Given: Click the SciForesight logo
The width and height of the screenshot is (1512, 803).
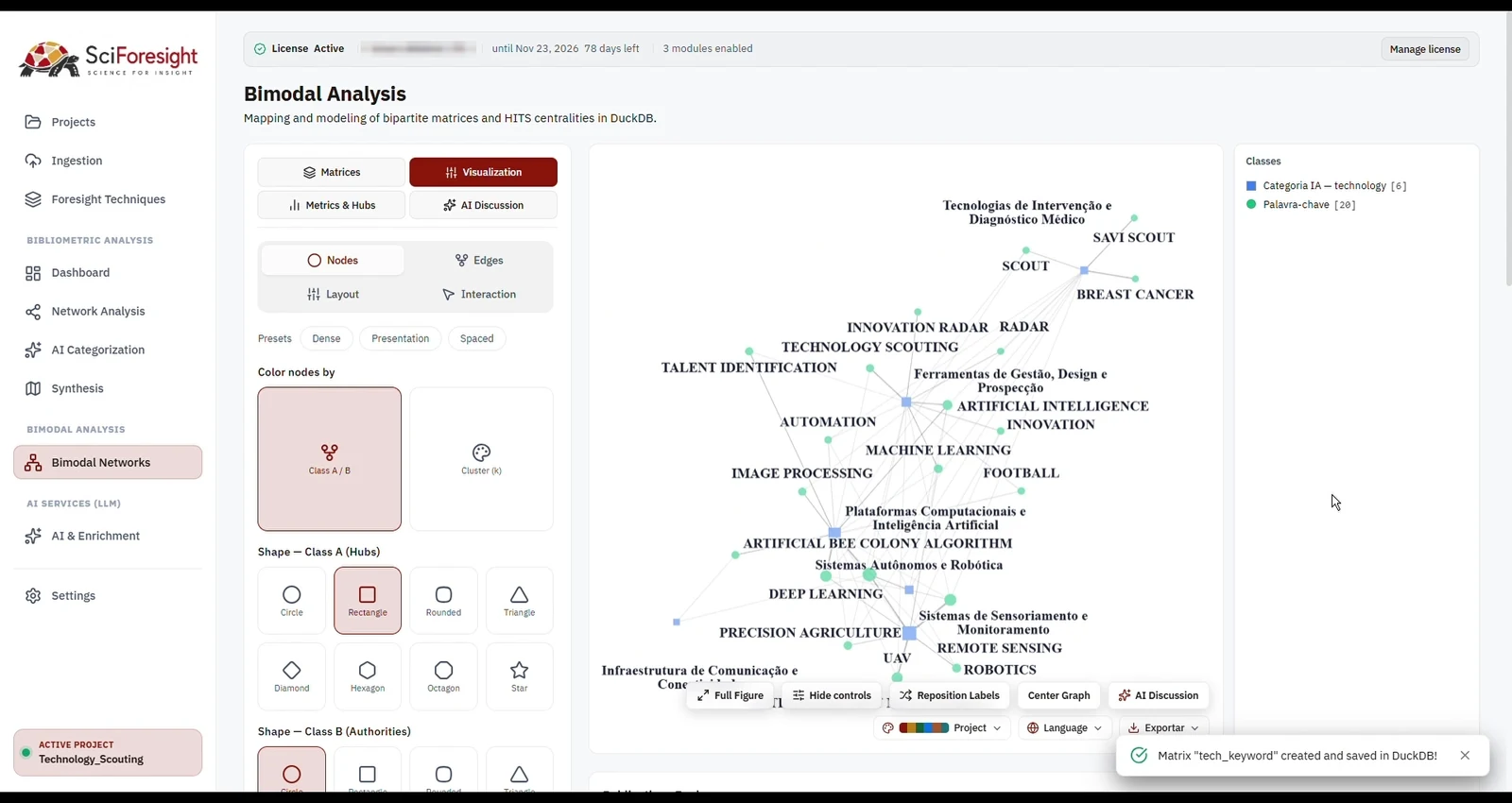Looking at the screenshot, I should [109, 60].
